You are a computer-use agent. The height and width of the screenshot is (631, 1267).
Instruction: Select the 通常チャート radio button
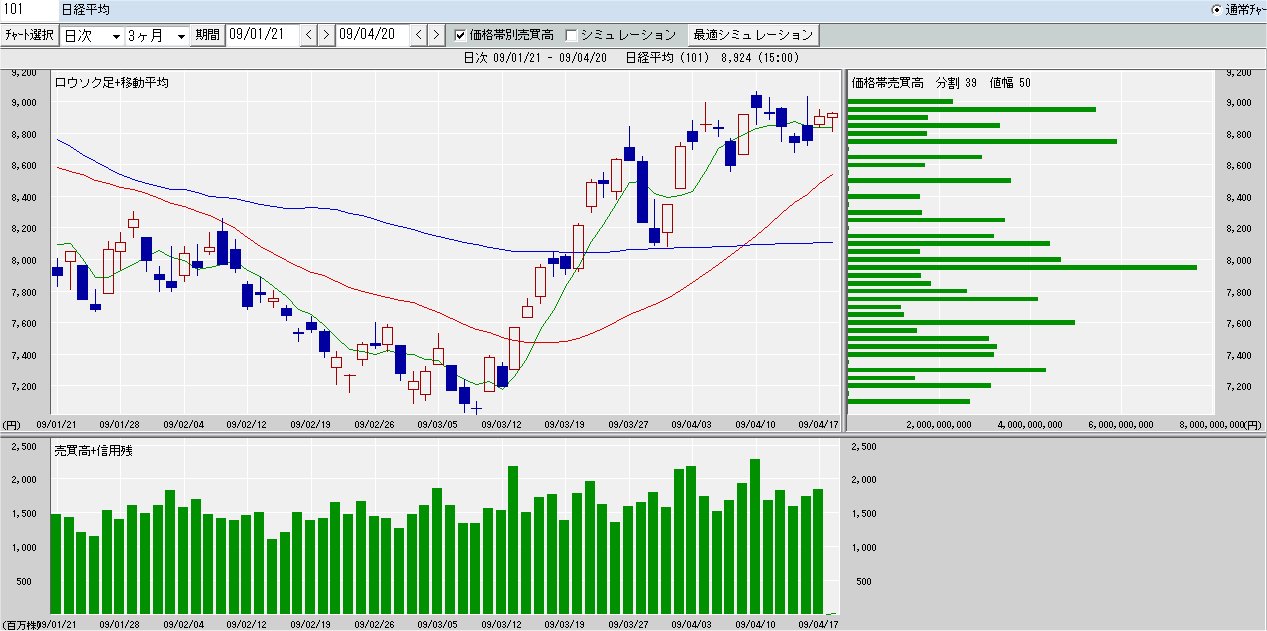coord(1217,10)
